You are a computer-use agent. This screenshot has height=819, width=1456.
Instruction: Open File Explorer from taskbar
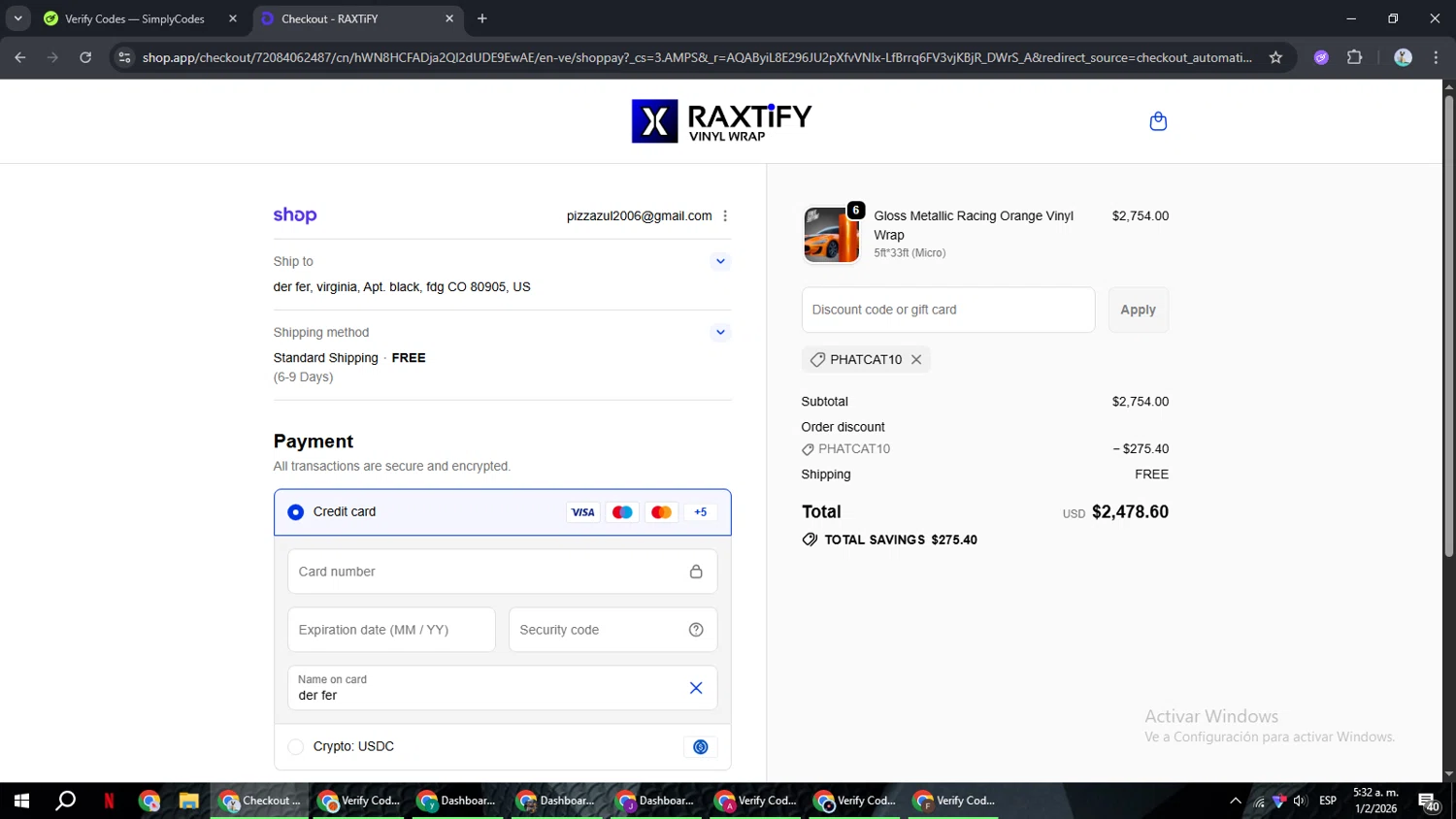[x=188, y=801]
